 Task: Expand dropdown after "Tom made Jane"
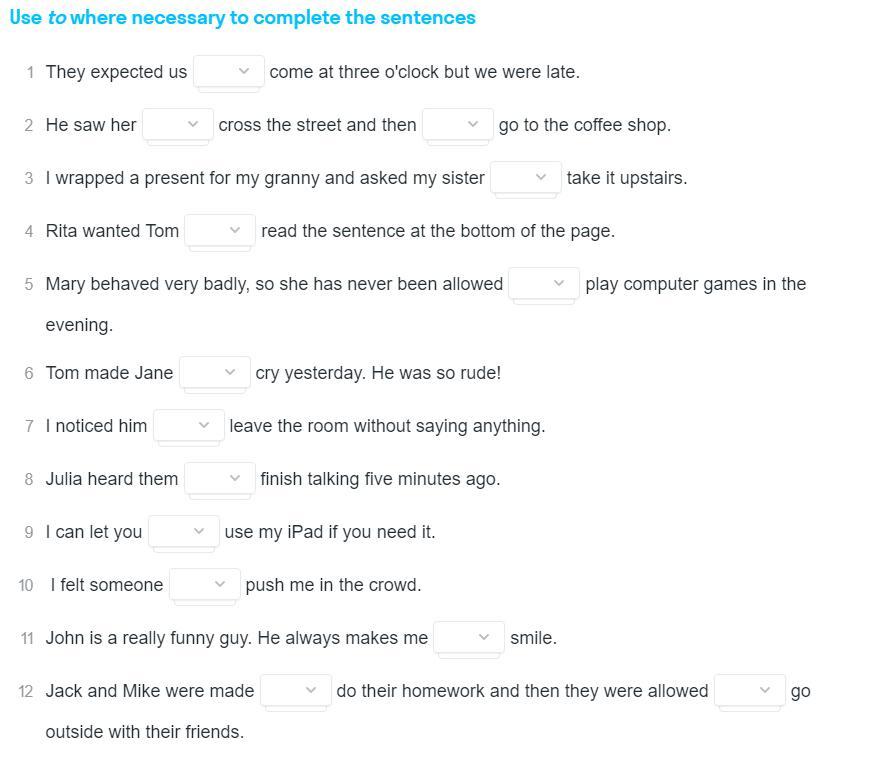(215, 373)
